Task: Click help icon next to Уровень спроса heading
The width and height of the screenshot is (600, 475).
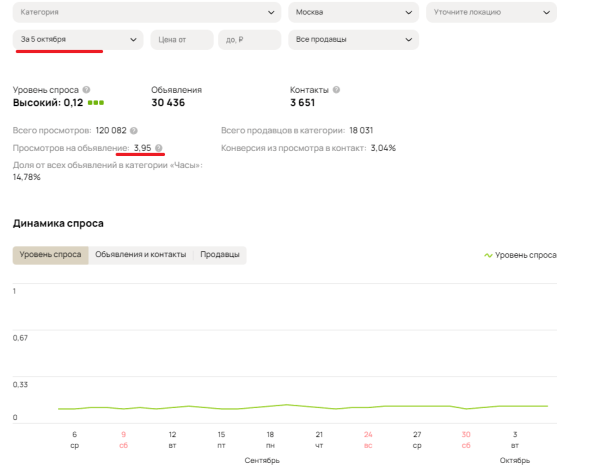Action: 86,90
